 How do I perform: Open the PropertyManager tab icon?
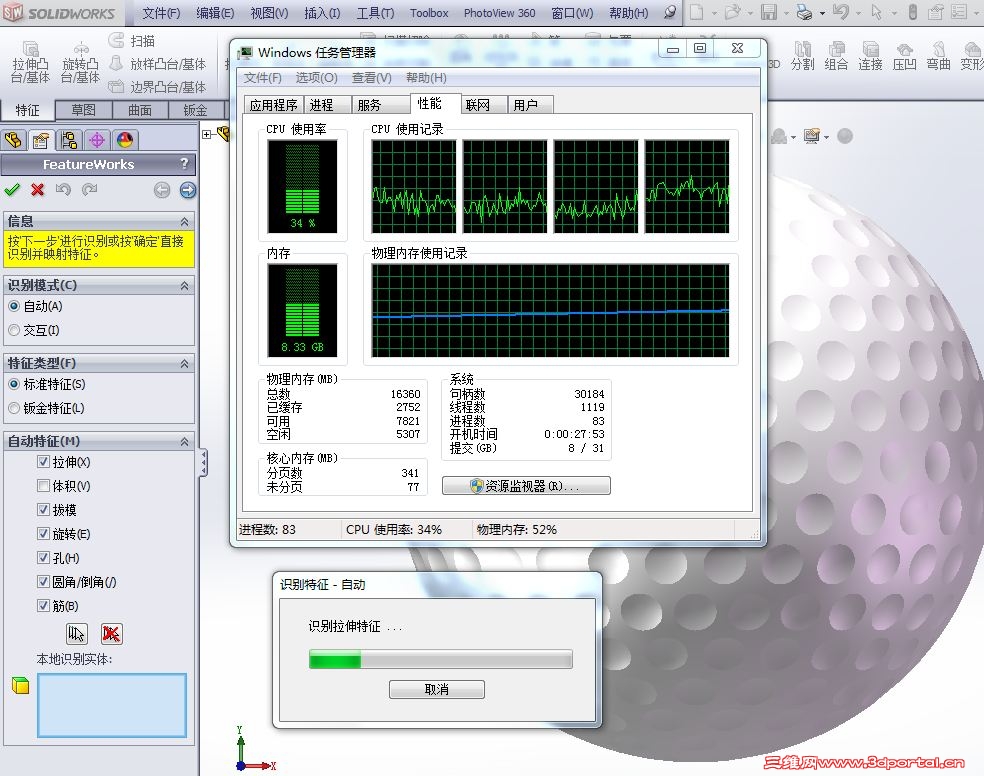click(x=41, y=140)
